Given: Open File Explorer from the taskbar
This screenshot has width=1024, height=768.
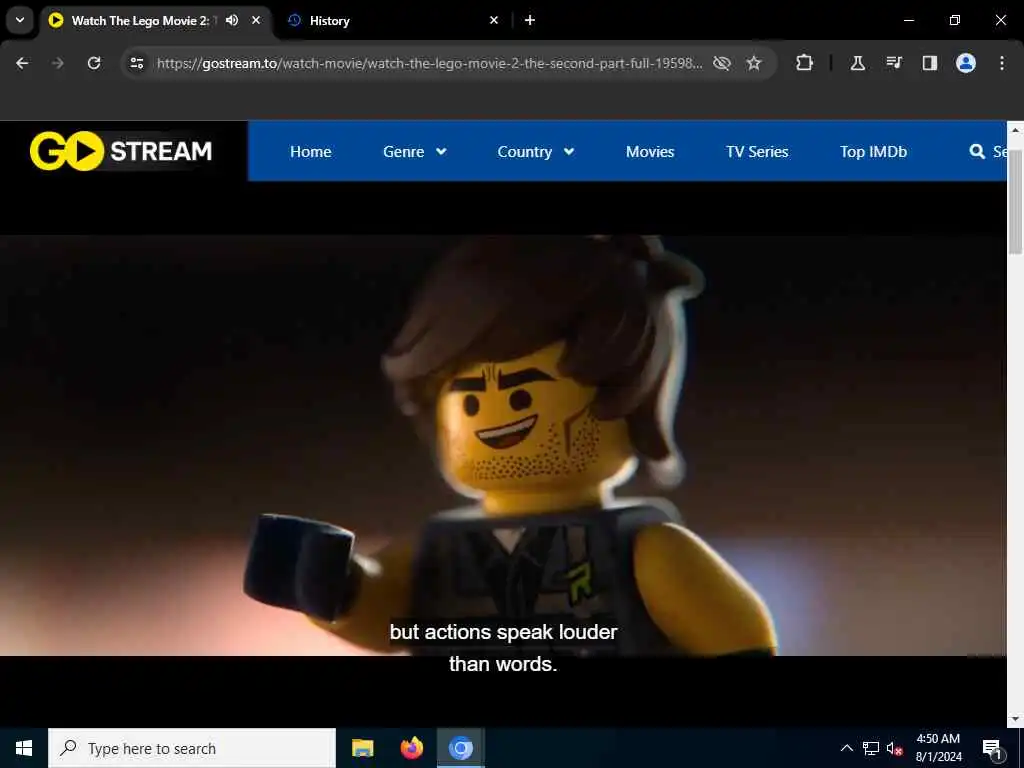Looking at the screenshot, I should [x=362, y=748].
